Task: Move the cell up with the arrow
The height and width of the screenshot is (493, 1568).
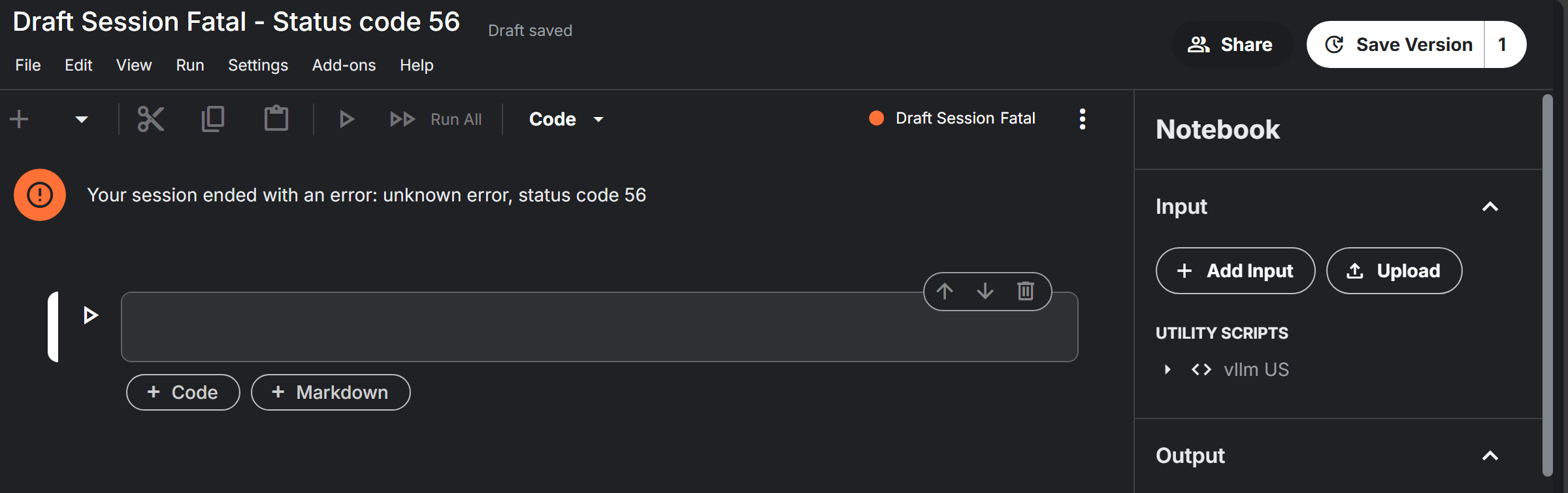Action: (x=945, y=291)
